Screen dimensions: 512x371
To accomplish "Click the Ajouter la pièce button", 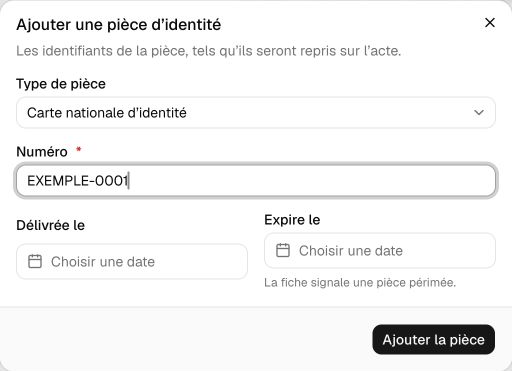I will point(433,339).
